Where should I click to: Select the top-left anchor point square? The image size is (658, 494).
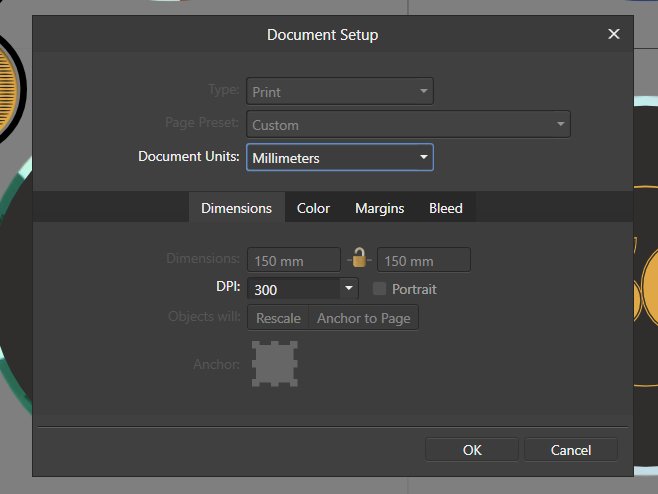(x=256, y=345)
